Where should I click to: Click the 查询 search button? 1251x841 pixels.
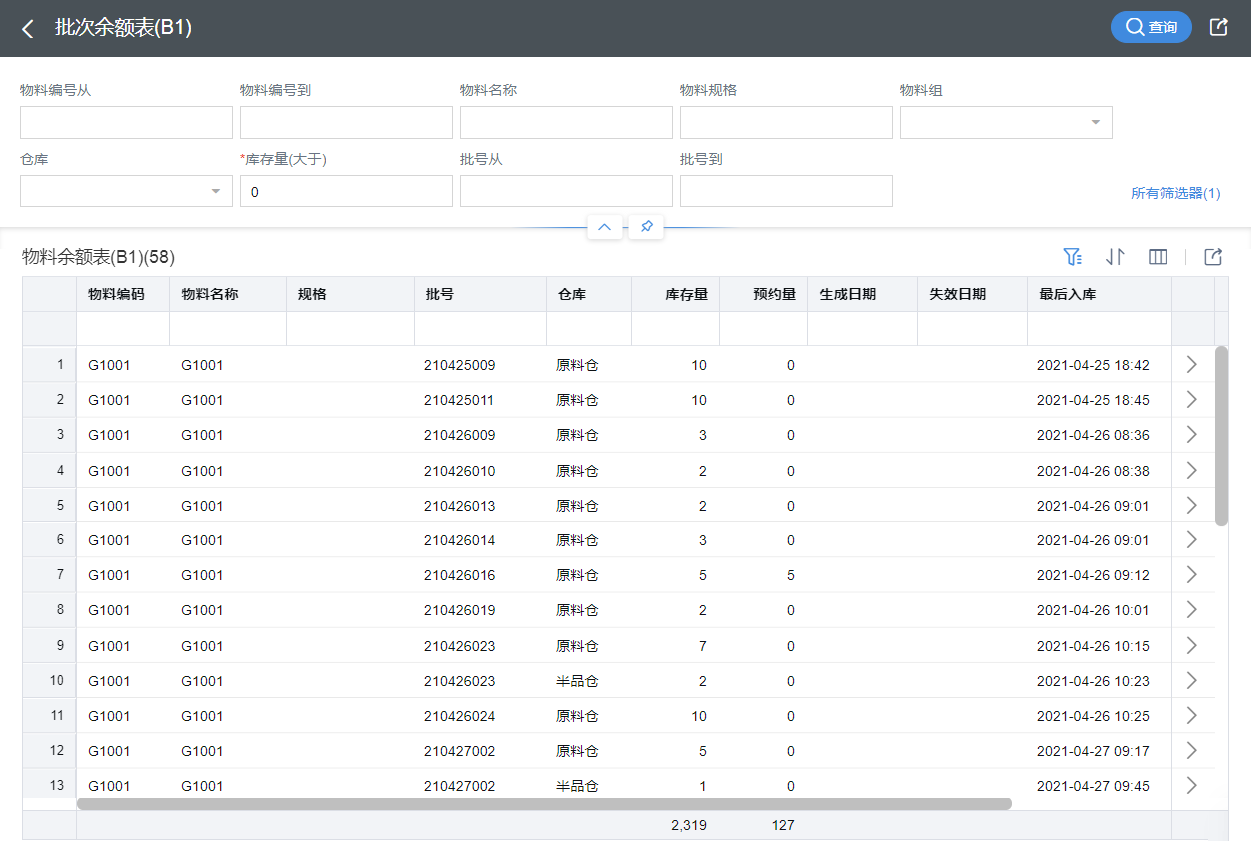1151,27
